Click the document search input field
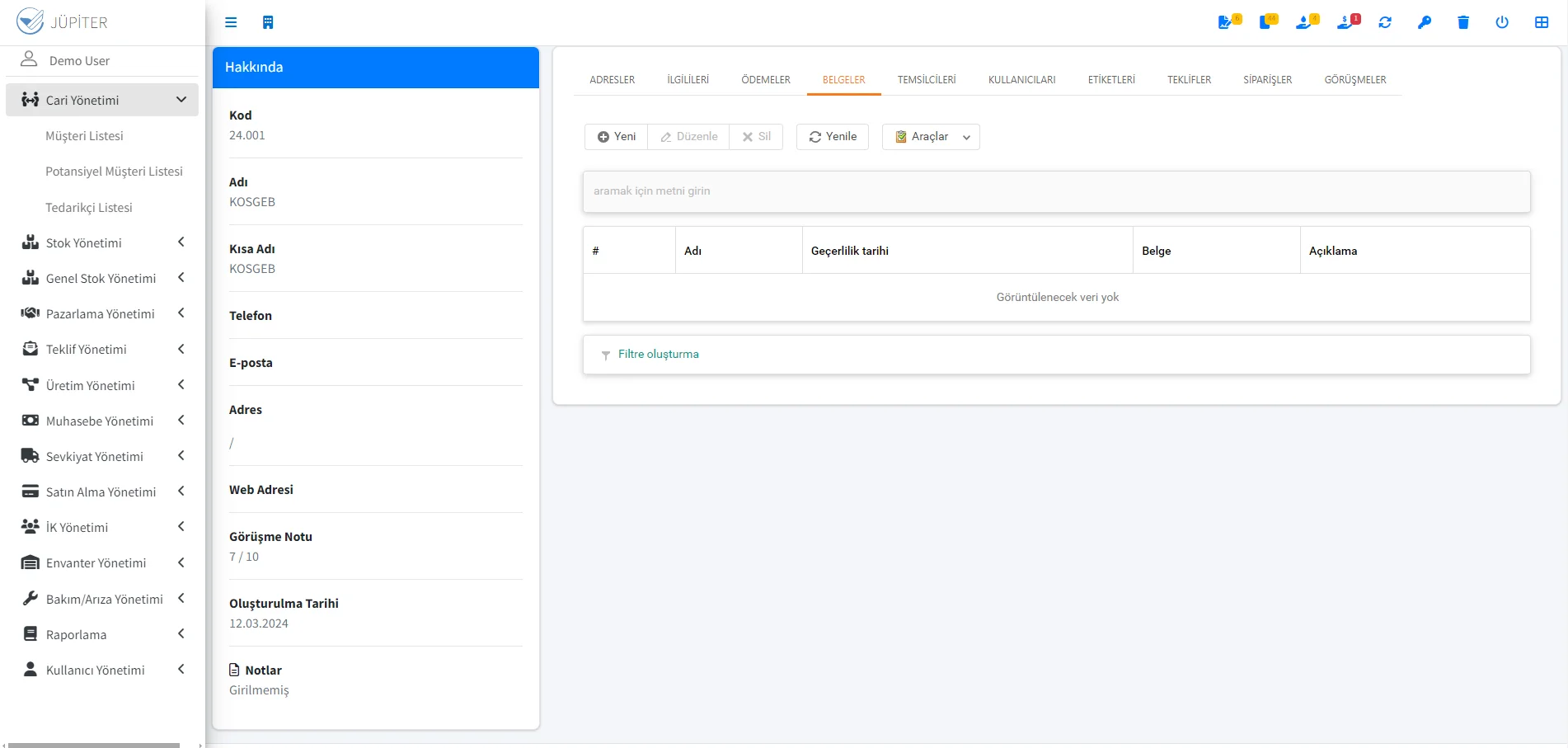Viewport: 1568px width, 748px height. tap(1057, 191)
